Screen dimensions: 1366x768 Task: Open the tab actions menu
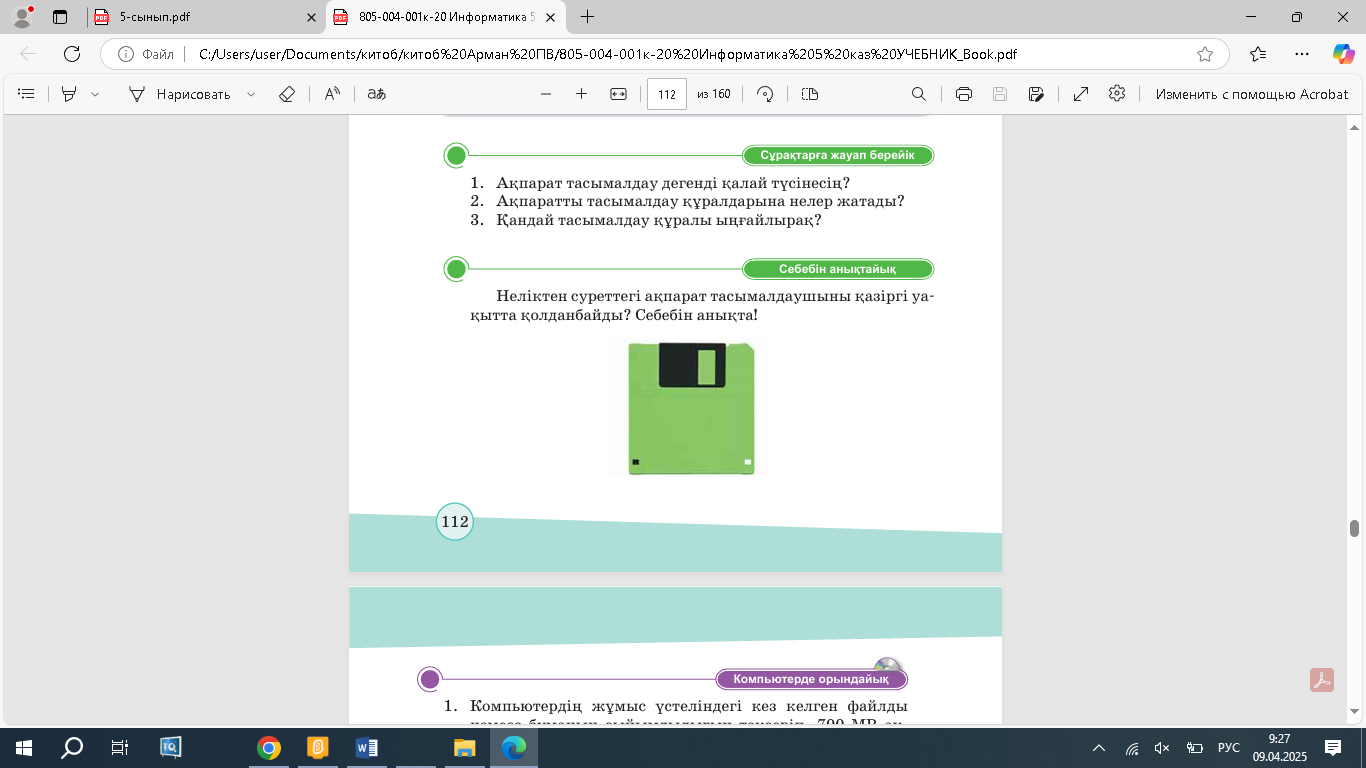(60, 17)
